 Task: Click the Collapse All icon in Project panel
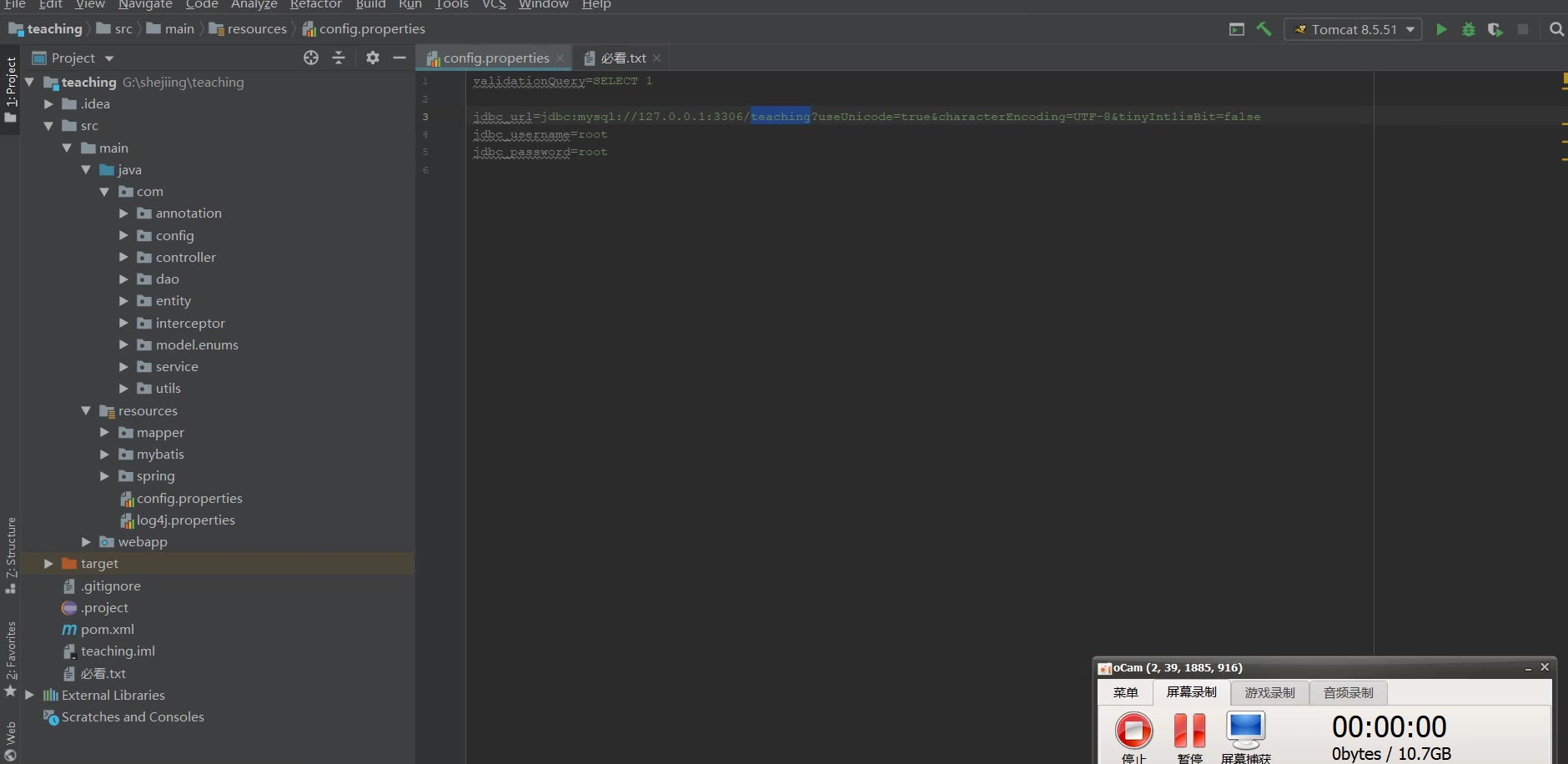339,58
